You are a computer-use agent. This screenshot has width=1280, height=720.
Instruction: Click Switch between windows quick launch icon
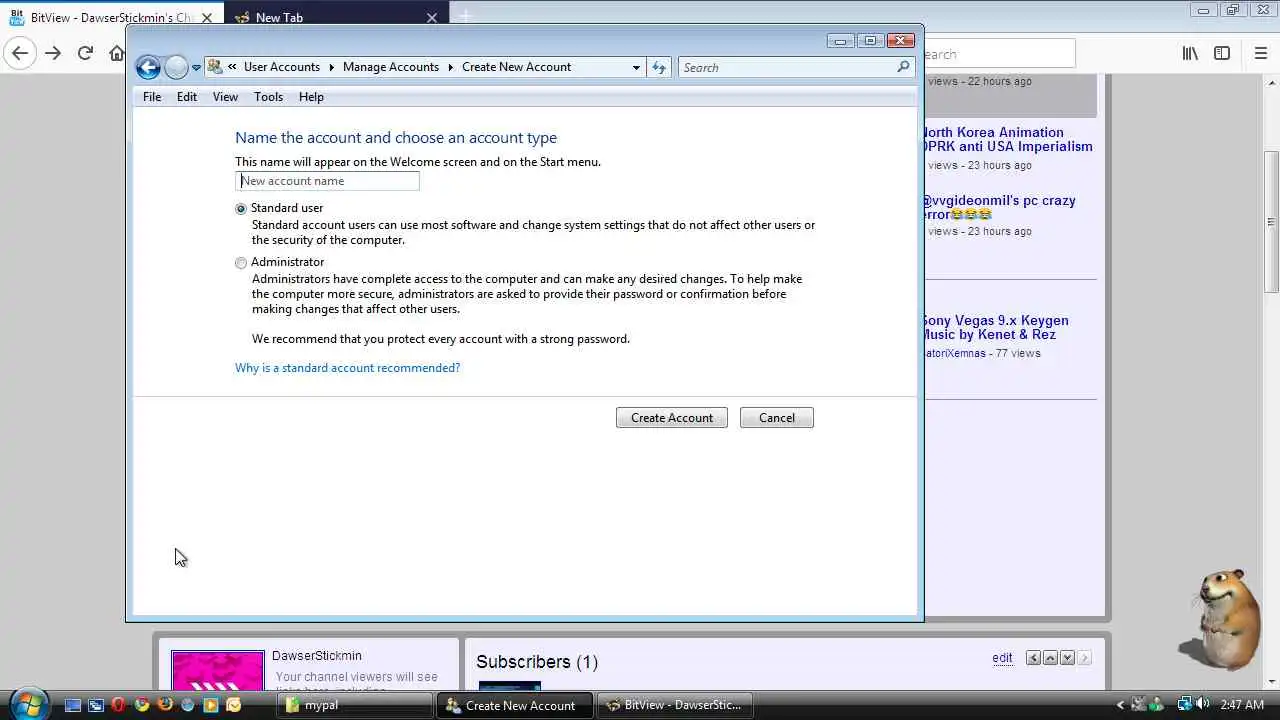coord(96,705)
